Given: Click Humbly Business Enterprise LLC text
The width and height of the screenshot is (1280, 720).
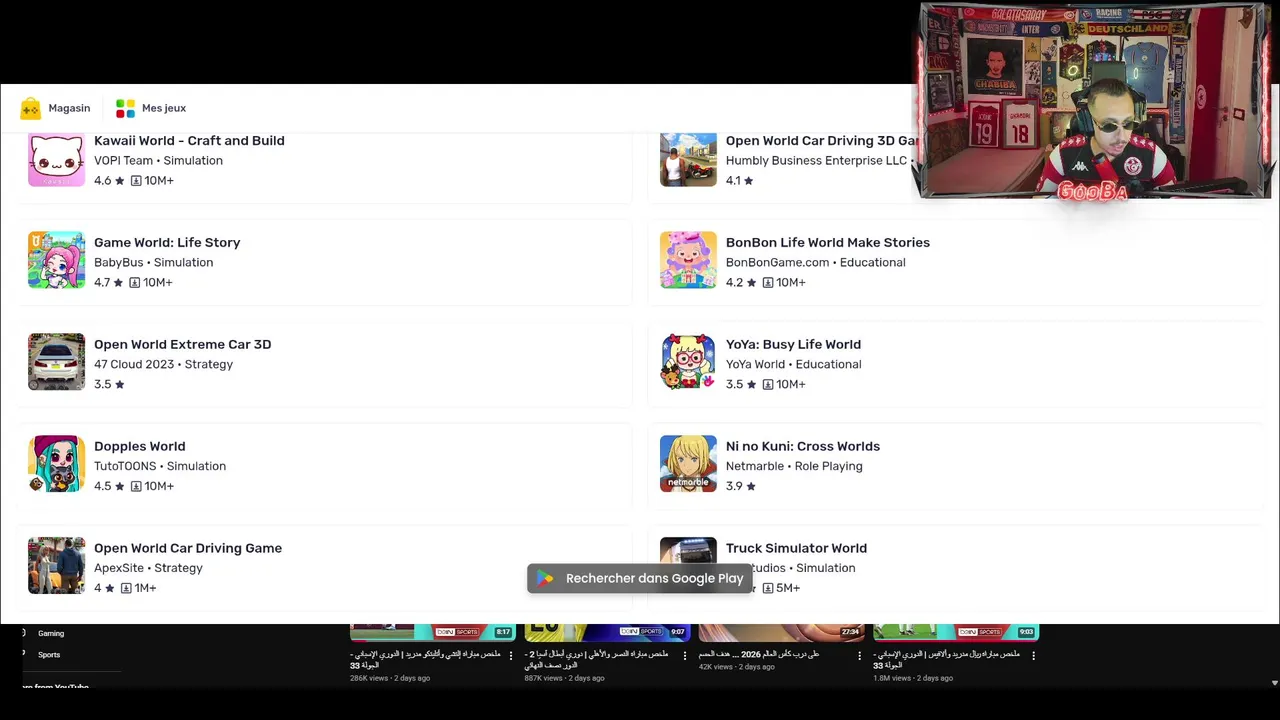Looking at the screenshot, I should (816, 161).
